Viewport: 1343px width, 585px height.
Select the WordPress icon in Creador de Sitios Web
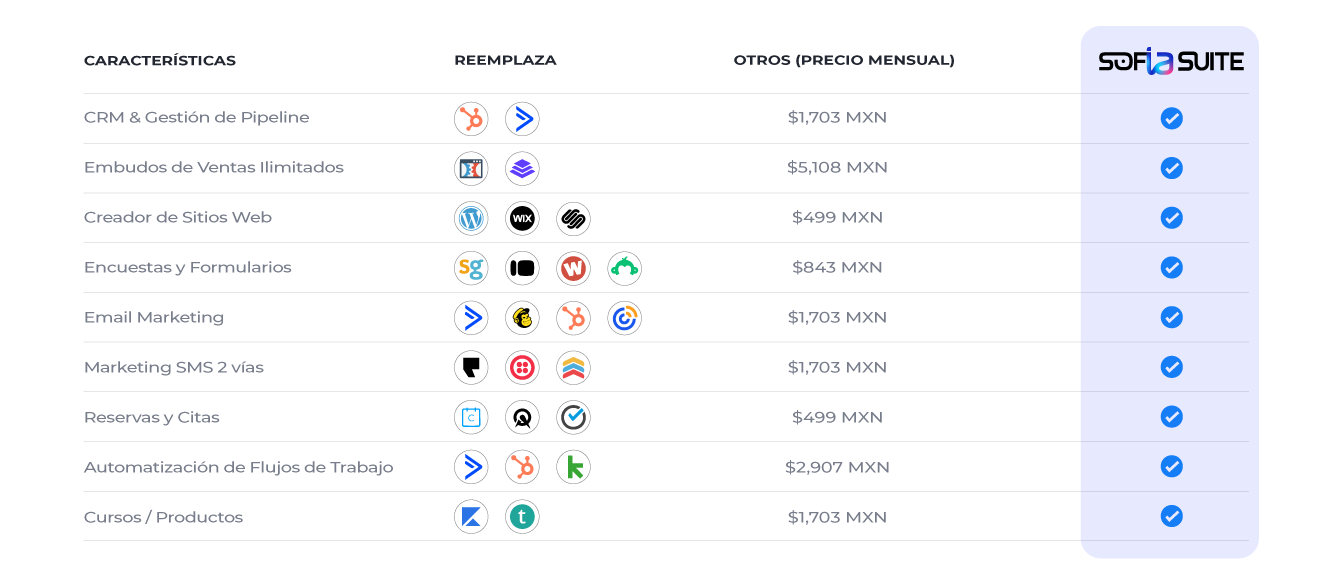tap(471, 219)
